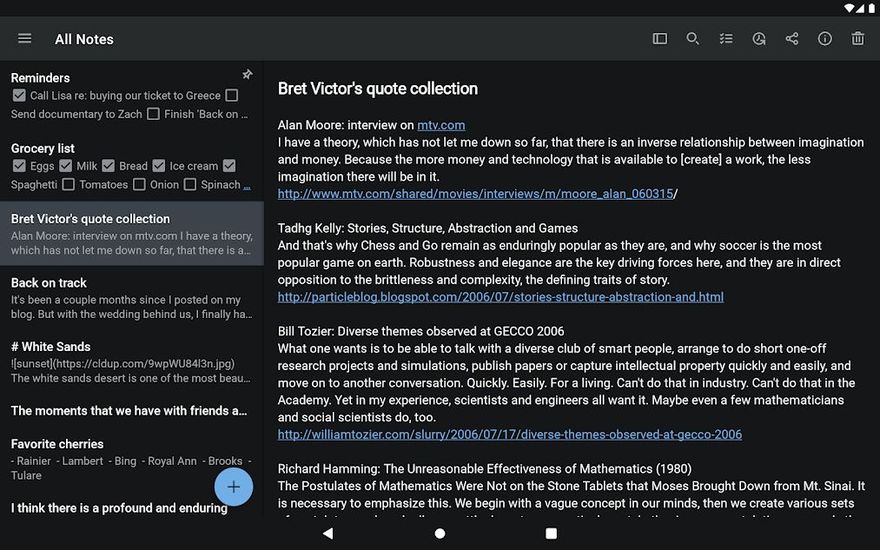Open note history clock icon
Image resolution: width=880 pixels, height=550 pixels.
[759, 38]
